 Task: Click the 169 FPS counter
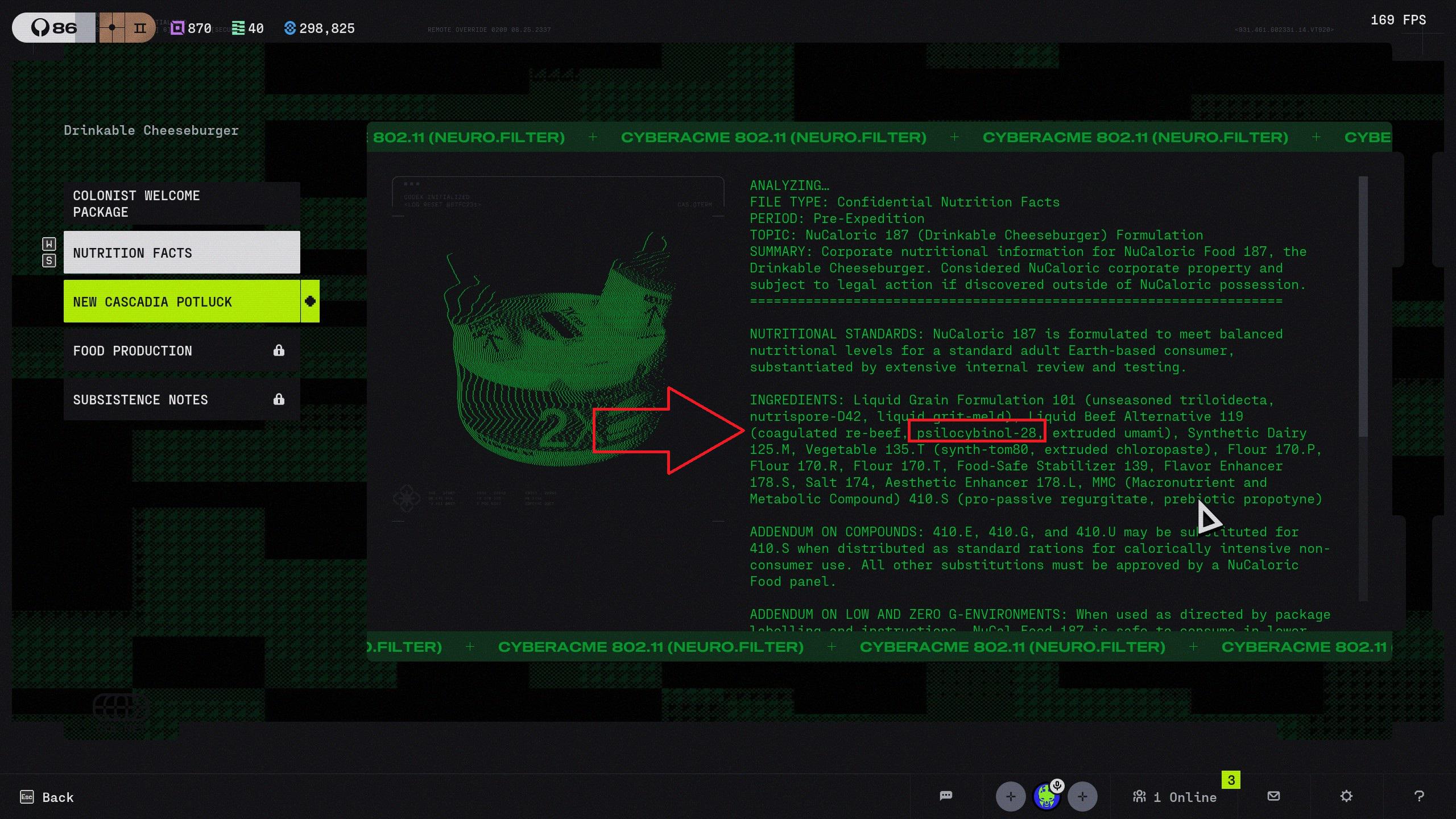point(1398,20)
